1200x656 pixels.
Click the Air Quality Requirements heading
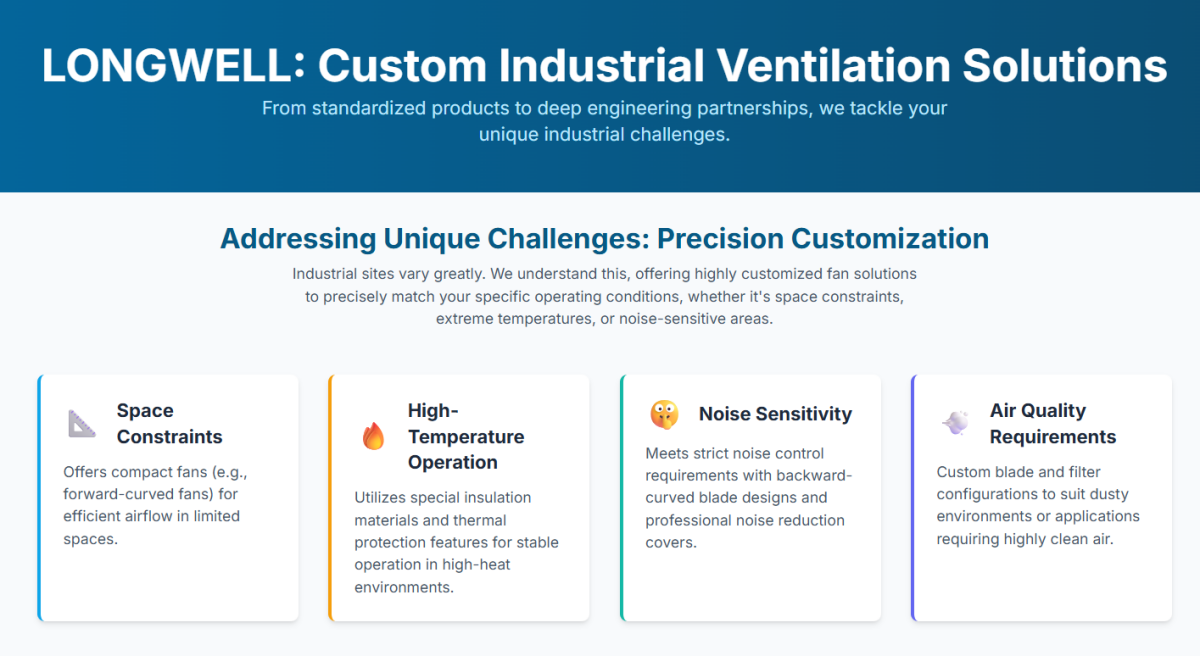coord(1052,424)
